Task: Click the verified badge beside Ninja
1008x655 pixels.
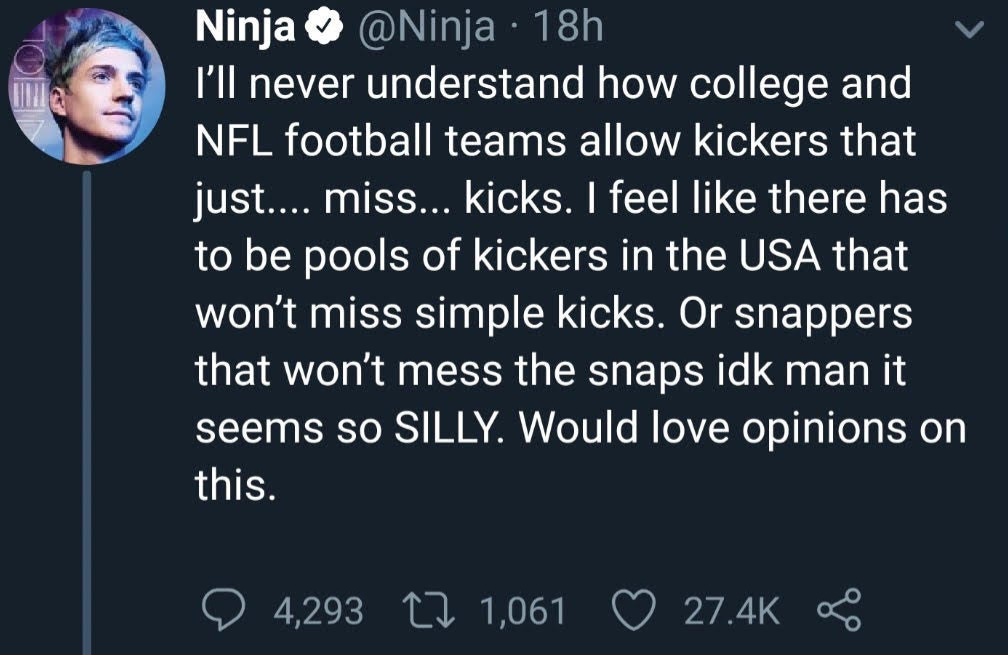Action: point(320,29)
